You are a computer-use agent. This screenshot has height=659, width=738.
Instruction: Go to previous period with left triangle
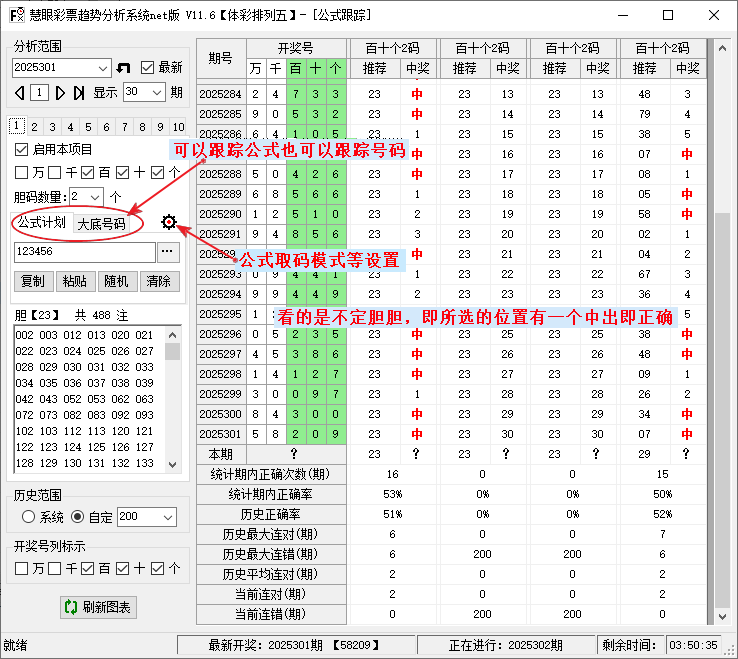(x=19, y=92)
